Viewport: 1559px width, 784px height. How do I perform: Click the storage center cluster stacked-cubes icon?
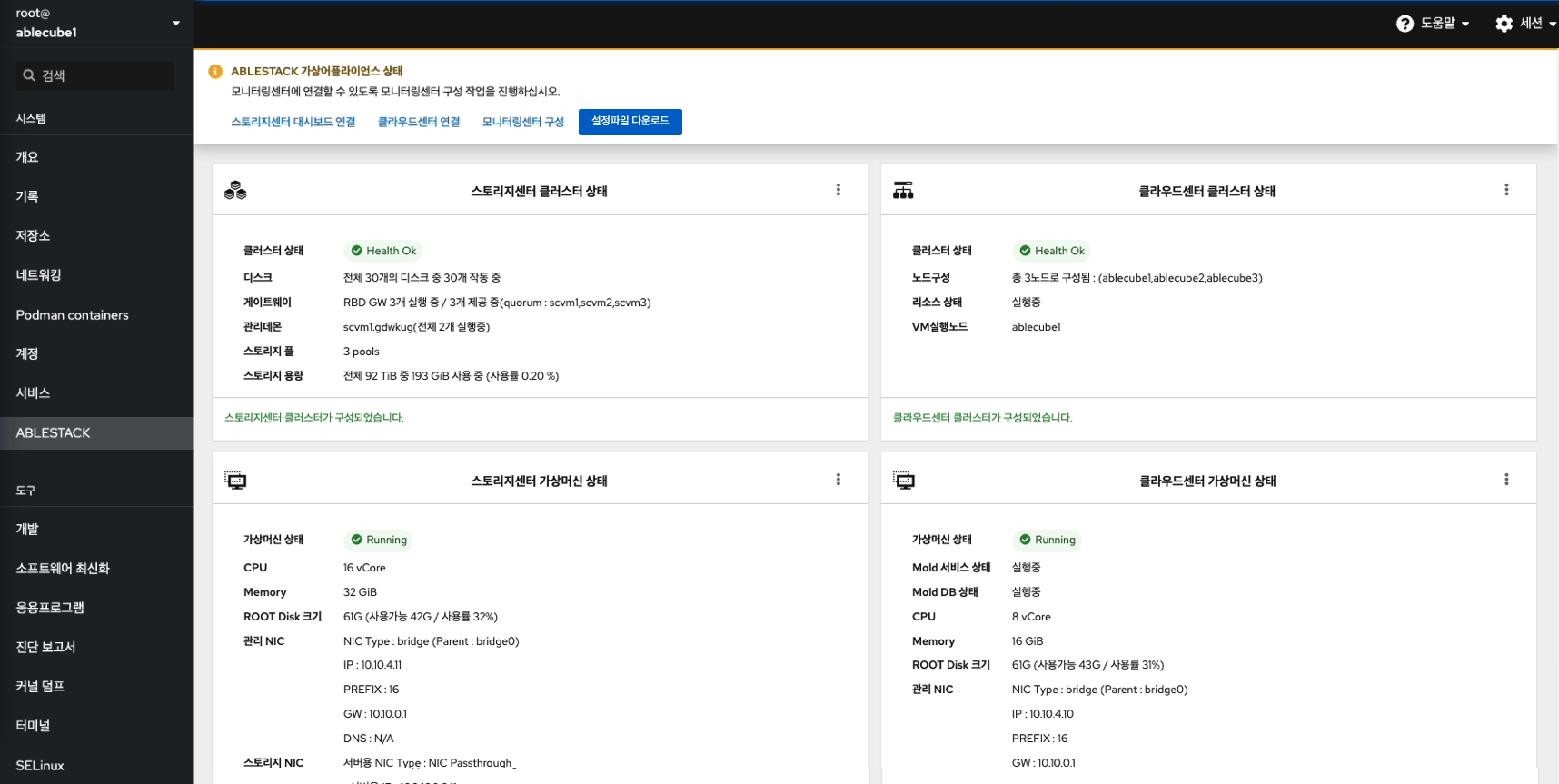pyautogui.click(x=235, y=191)
